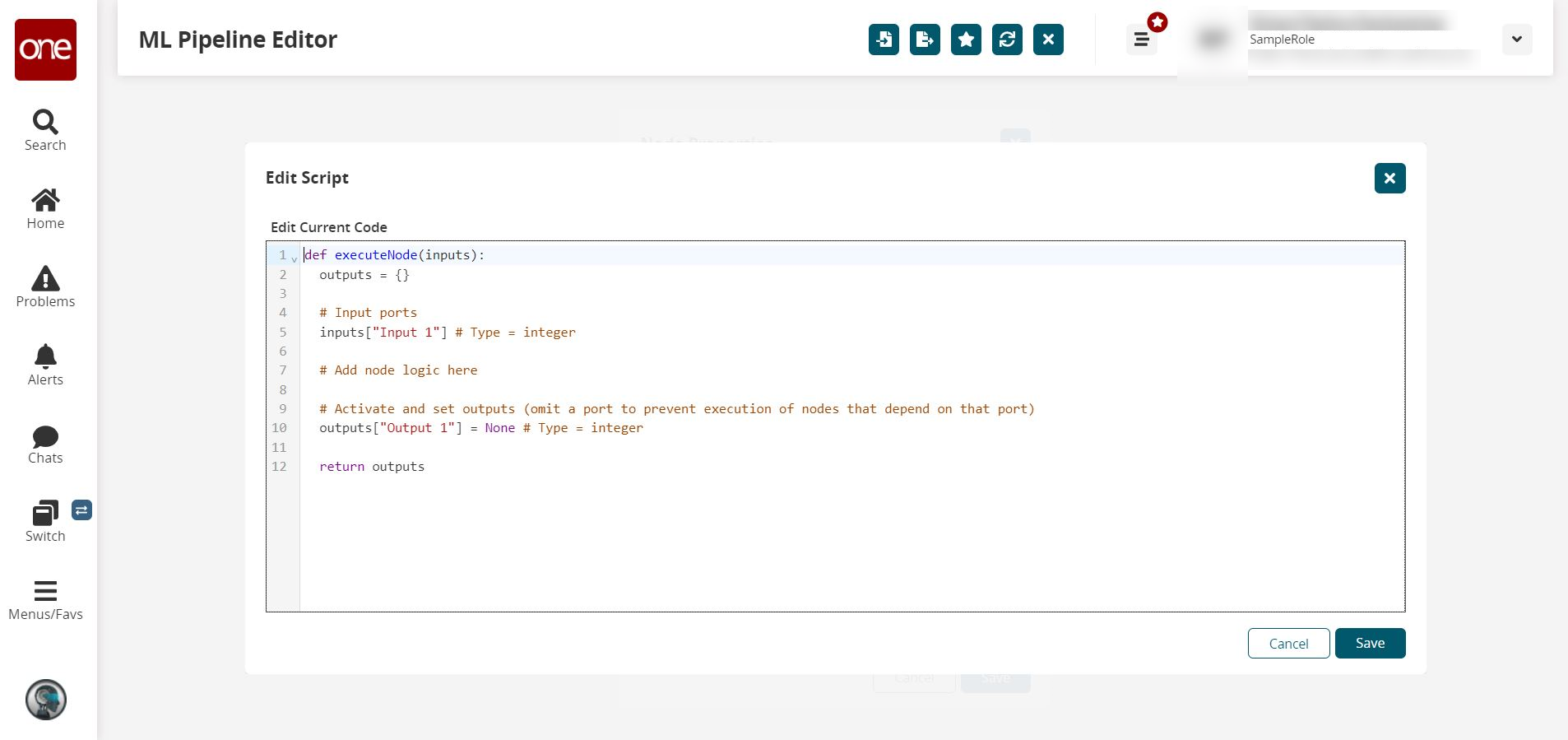Expand the user role dropdown
1568x740 pixels.
coord(1516,40)
